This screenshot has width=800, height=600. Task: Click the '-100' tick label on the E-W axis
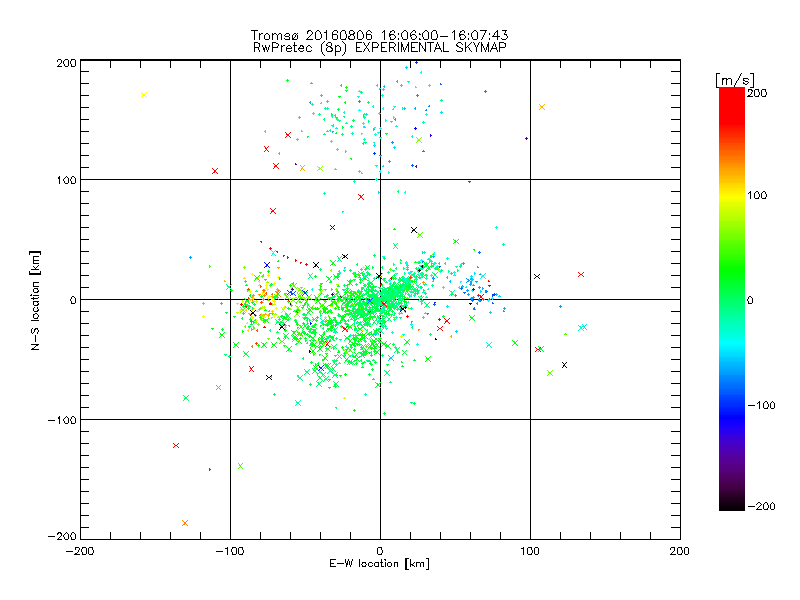tap(230, 551)
